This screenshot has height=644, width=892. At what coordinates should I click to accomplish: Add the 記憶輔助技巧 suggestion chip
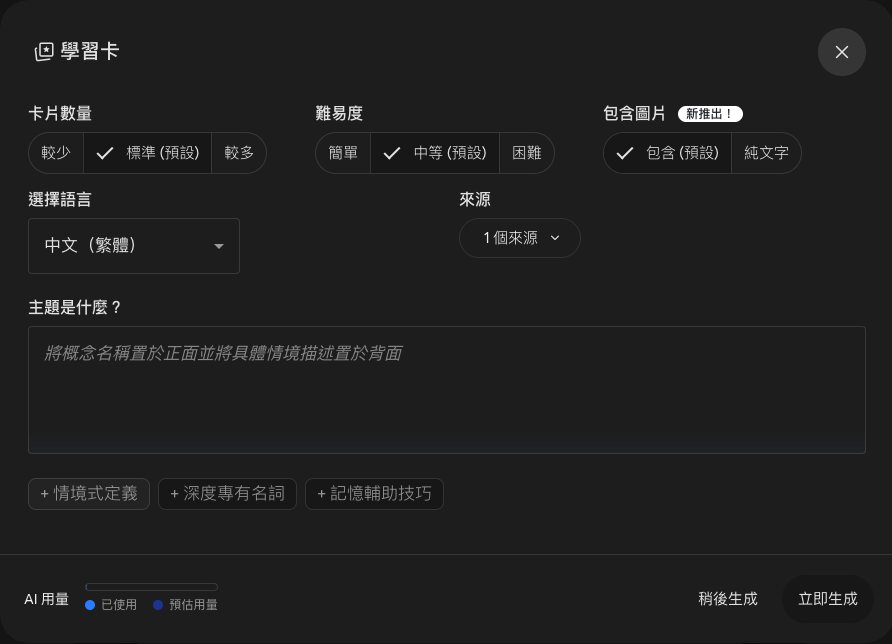[374, 493]
